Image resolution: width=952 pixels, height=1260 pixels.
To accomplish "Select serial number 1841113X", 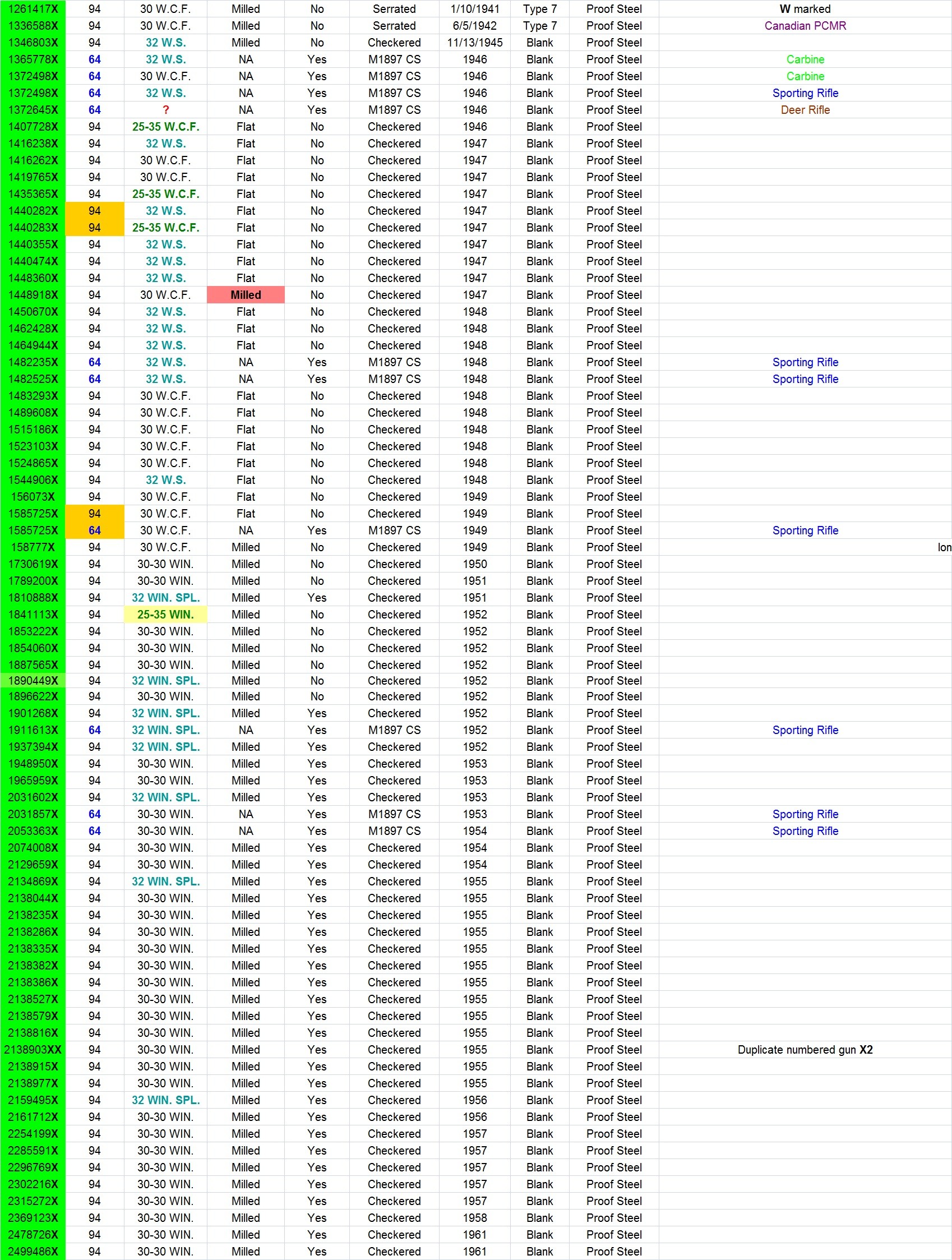I will pyautogui.click(x=33, y=615).
